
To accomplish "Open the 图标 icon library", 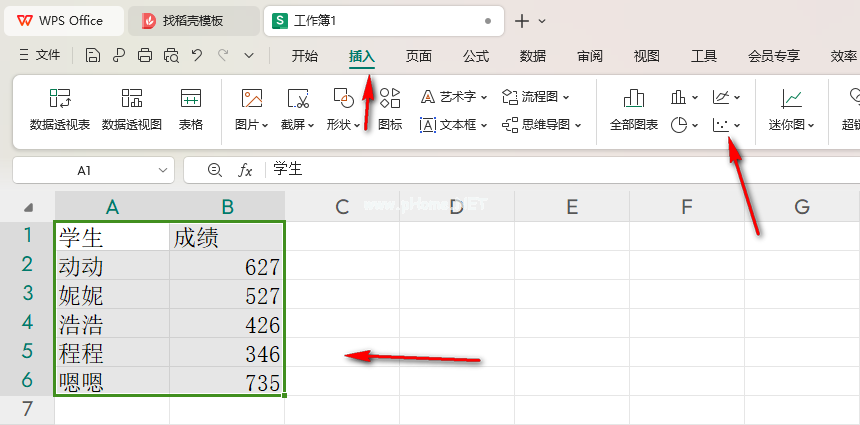I will [x=390, y=110].
